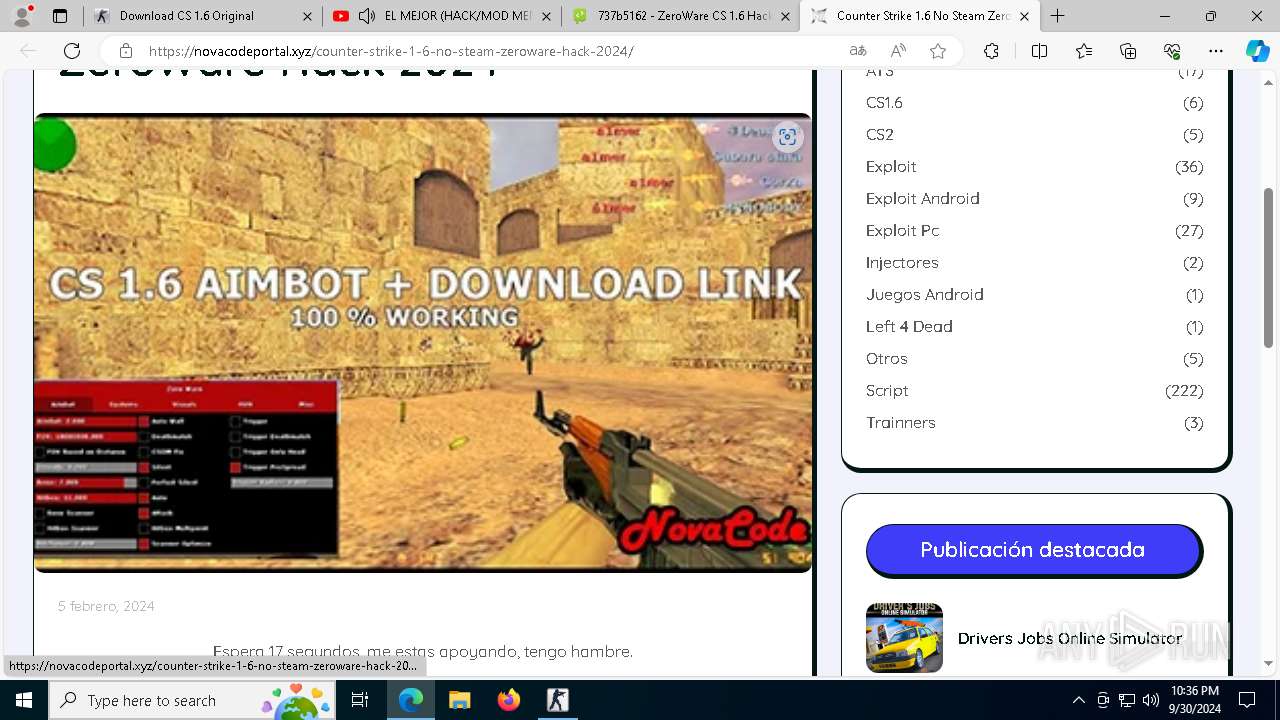Open the Left 4 Dead category

pyautogui.click(x=909, y=327)
